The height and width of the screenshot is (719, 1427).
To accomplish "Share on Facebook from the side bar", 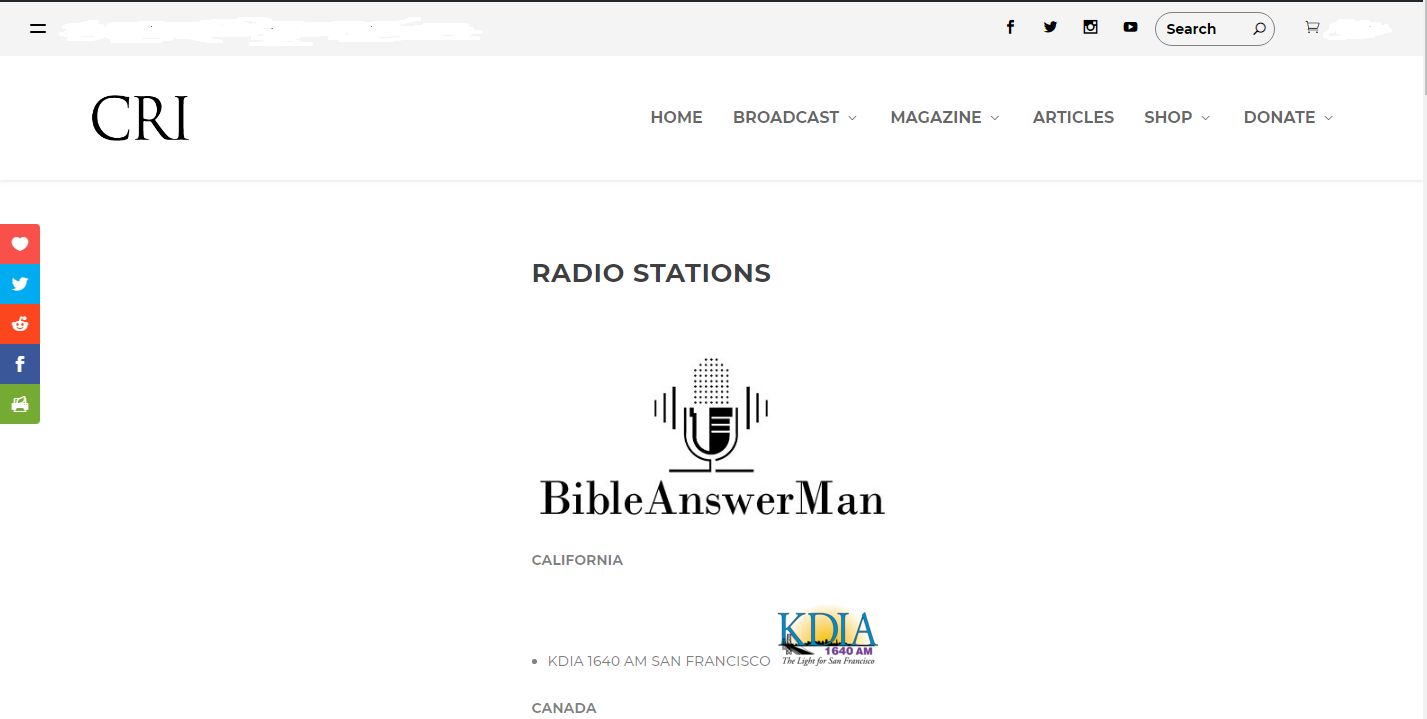I will pyautogui.click(x=20, y=364).
